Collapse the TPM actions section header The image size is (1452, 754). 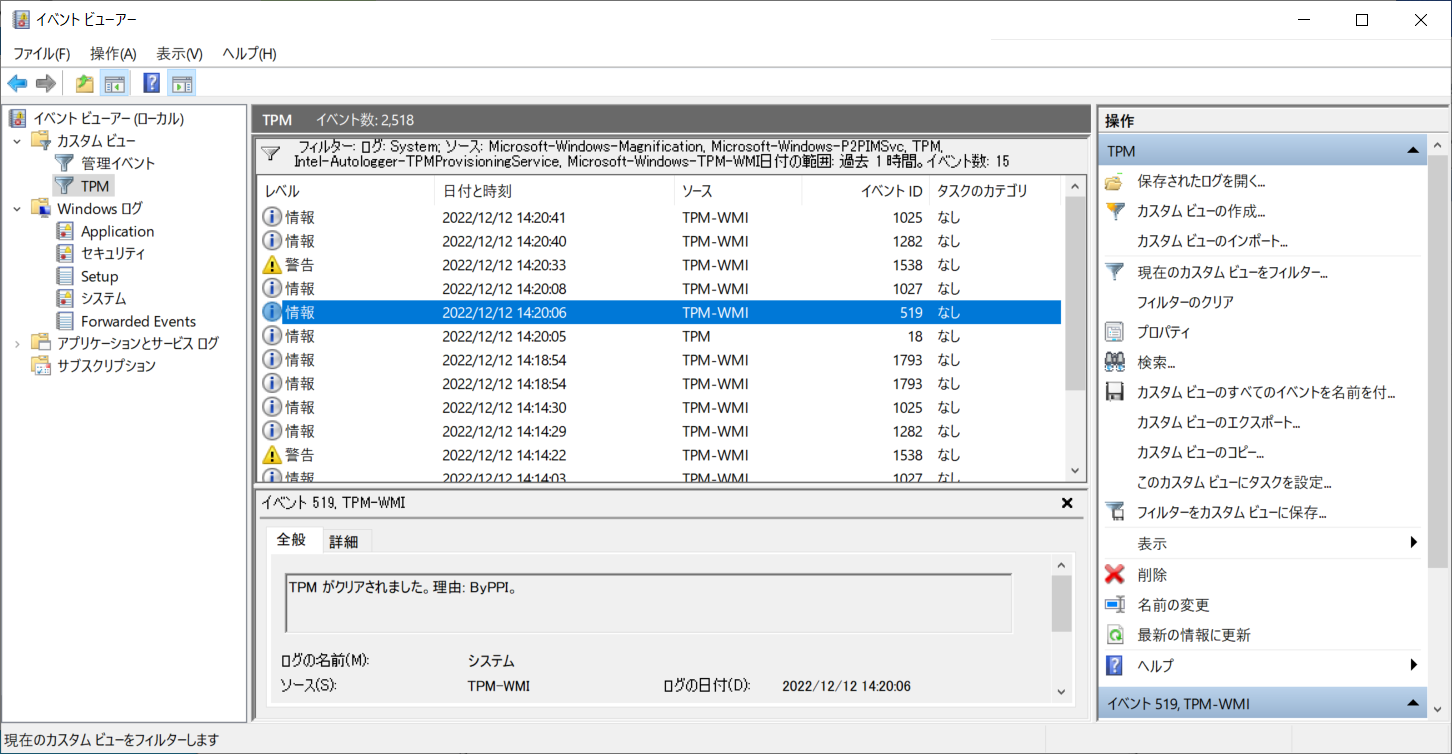tap(1413, 151)
